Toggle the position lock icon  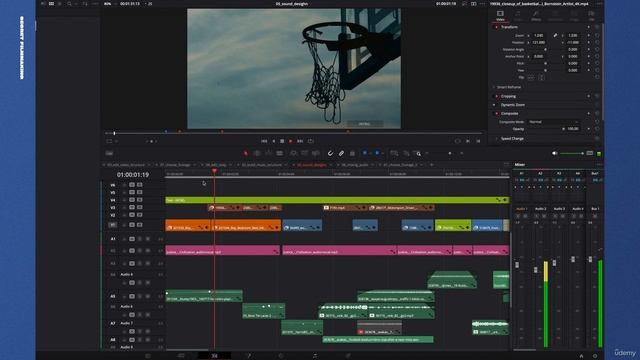click(352, 153)
